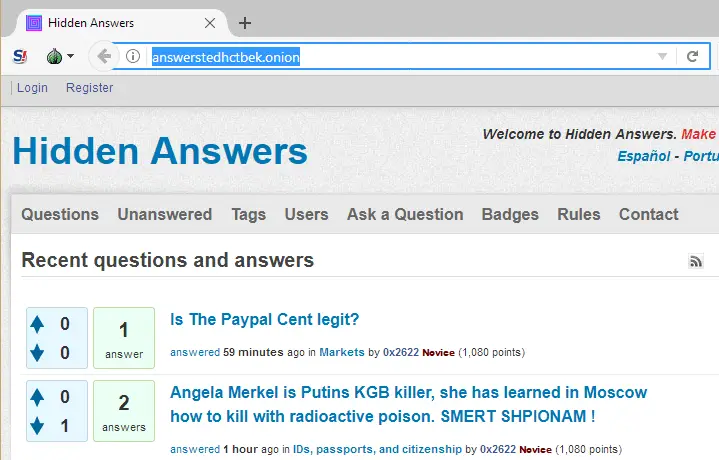Downvote the Angela Merkel question
Screen dimensions: 719x460
coord(37,426)
